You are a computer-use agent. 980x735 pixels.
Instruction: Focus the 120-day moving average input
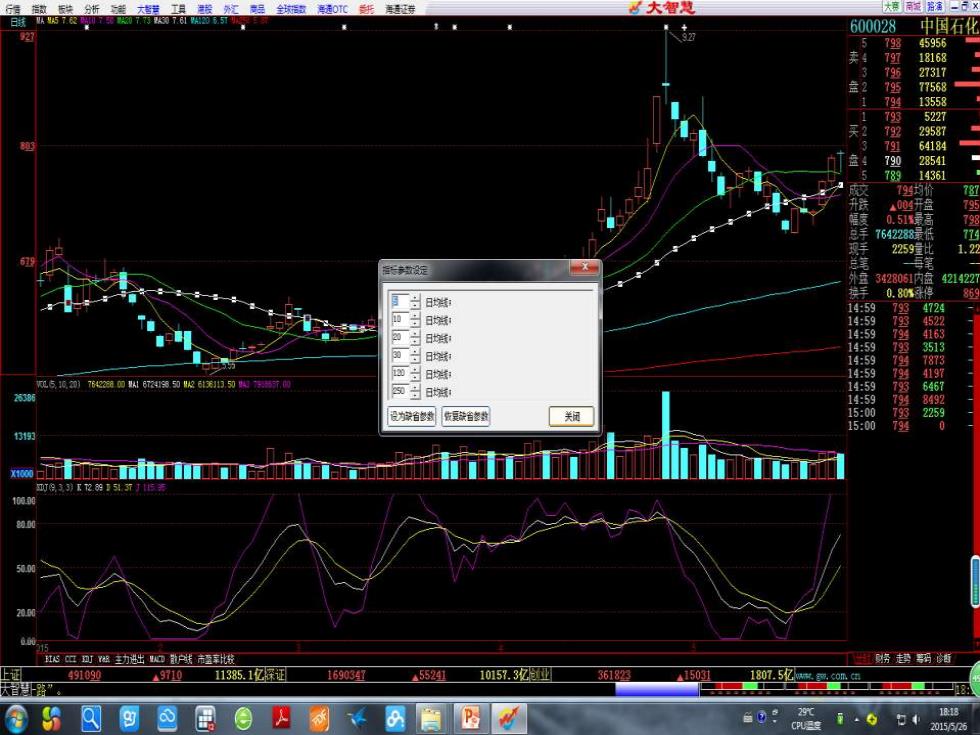[399, 374]
